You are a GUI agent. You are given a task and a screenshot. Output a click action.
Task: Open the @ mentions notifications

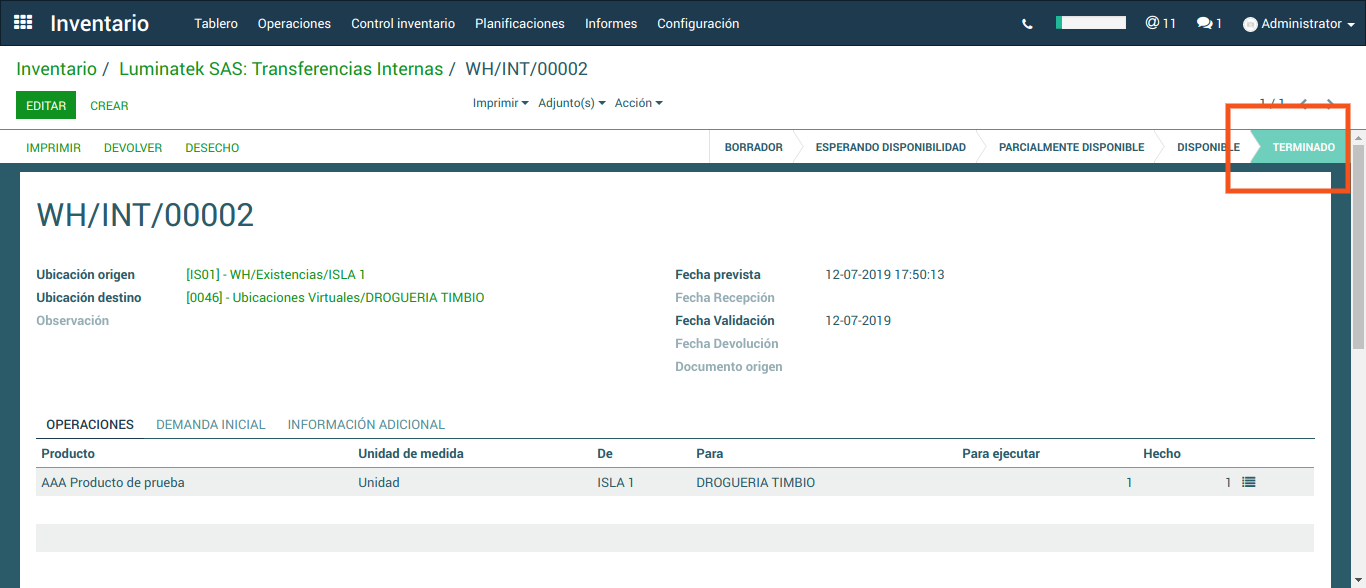pyautogui.click(x=1160, y=23)
